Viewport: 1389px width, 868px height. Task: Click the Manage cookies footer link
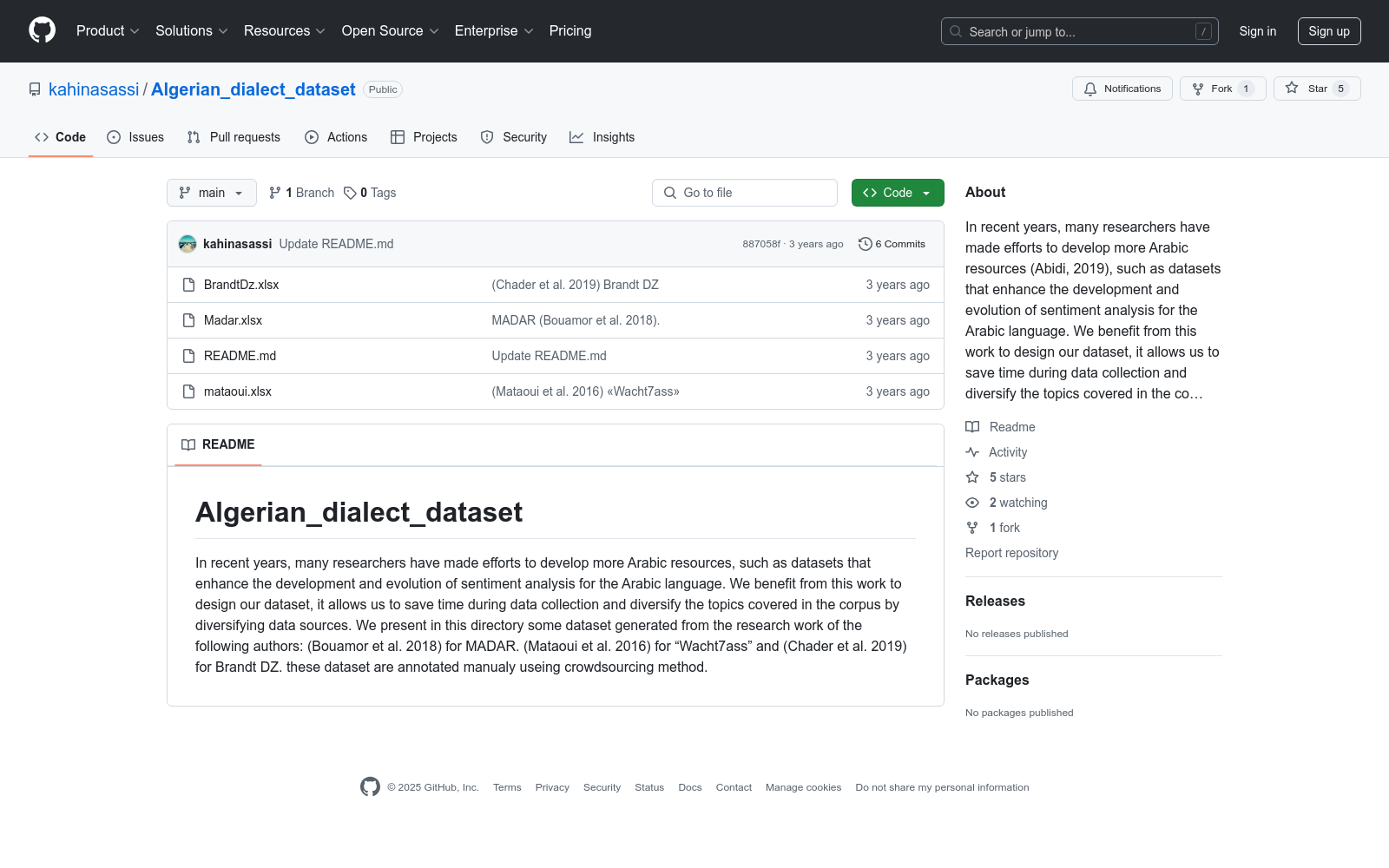(x=803, y=787)
